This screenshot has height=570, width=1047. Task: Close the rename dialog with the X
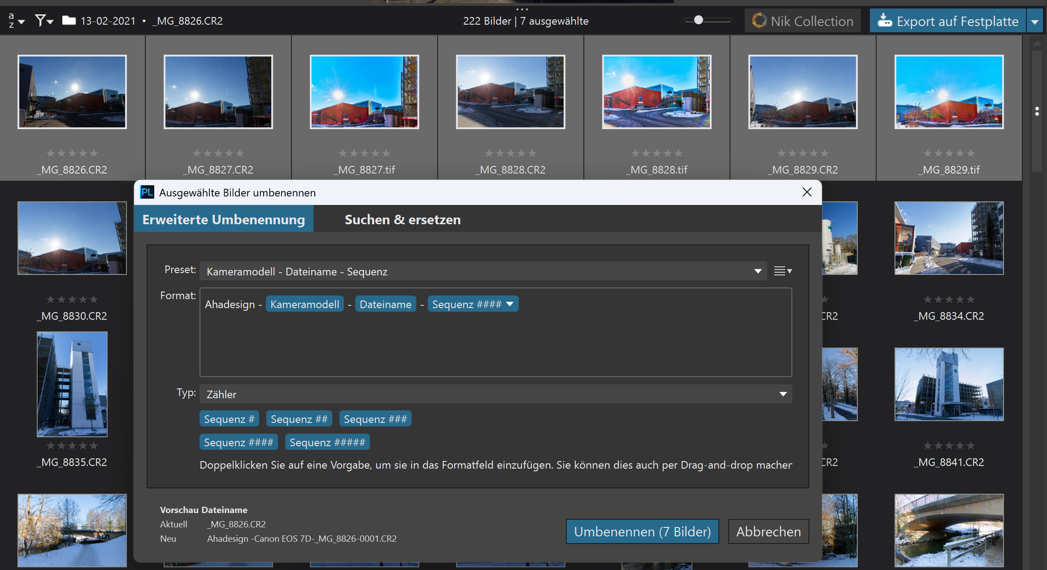(x=807, y=192)
